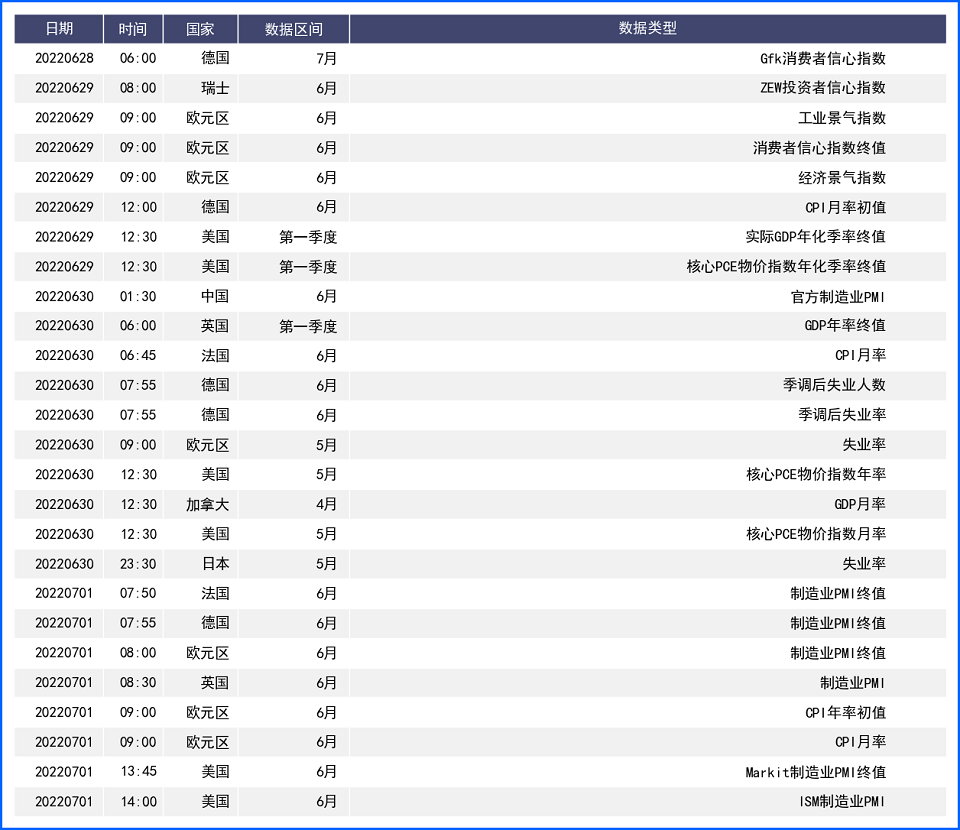Select 6月 in the 官方制造业PMI row
This screenshot has height=830, width=960.
coord(326,296)
